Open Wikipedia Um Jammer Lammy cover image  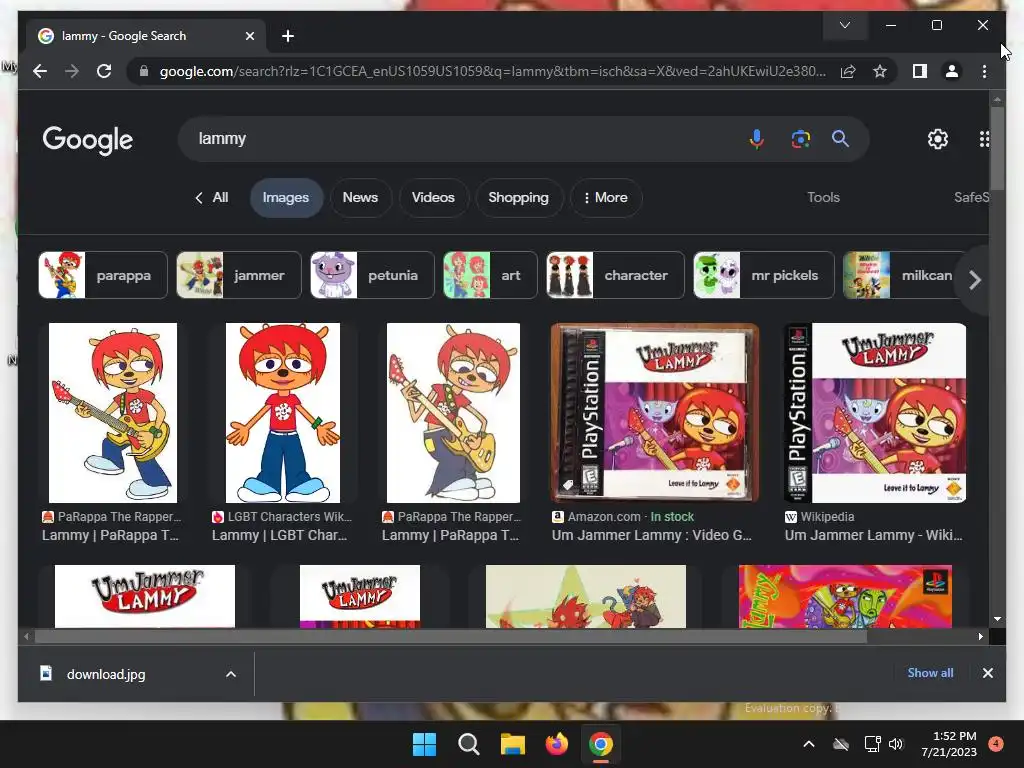pyautogui.click(x=875, y=413)
